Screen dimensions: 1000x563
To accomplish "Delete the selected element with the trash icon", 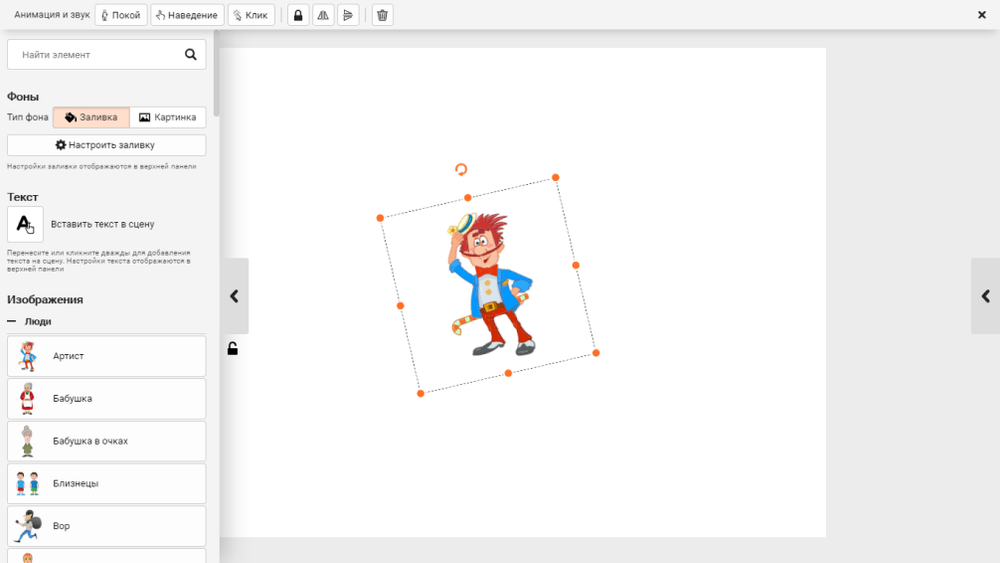I will click(x=382, y=15).
